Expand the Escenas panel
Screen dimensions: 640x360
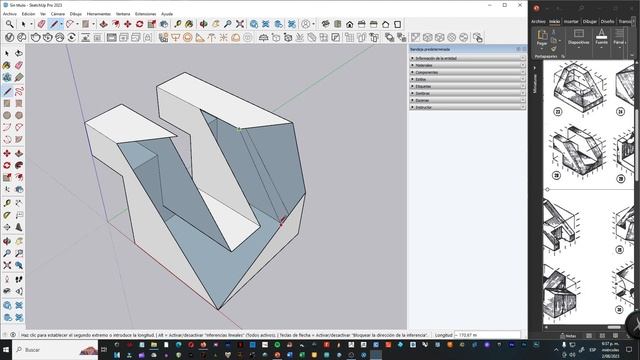point(467,100)
